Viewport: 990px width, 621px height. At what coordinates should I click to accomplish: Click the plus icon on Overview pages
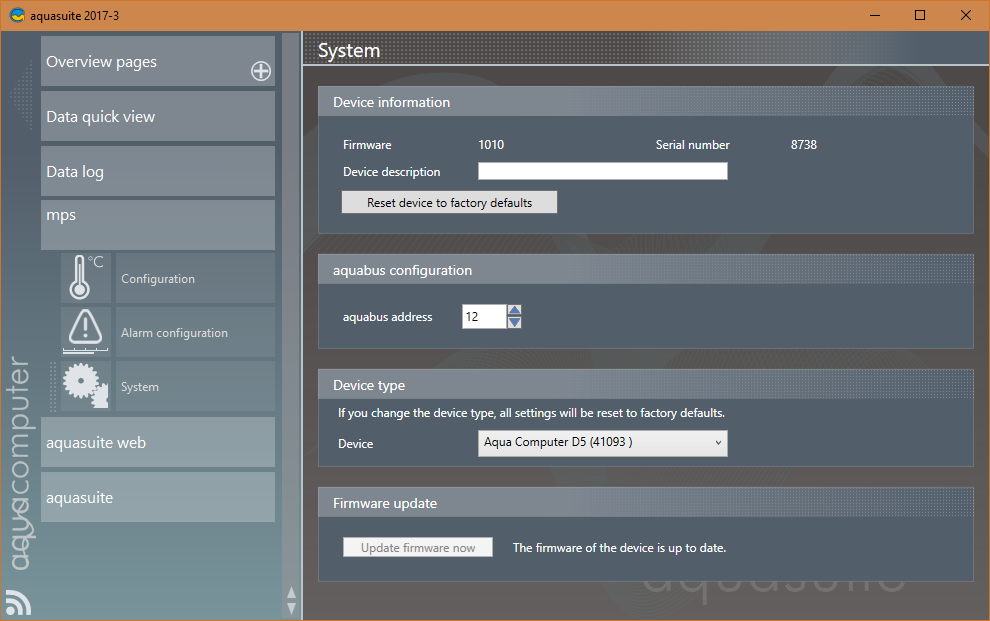click(260, 71)
